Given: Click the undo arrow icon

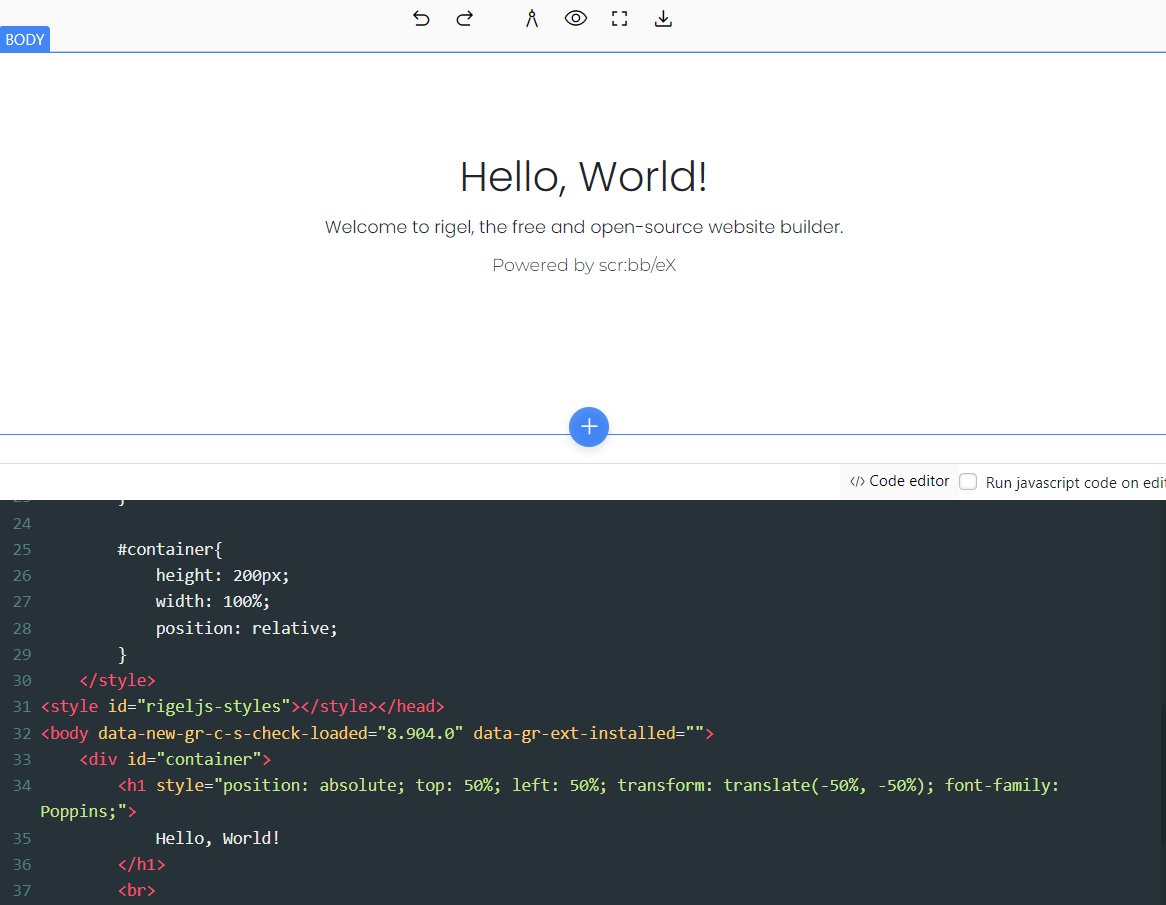Looking at the screenshot, I should (421, 19).
